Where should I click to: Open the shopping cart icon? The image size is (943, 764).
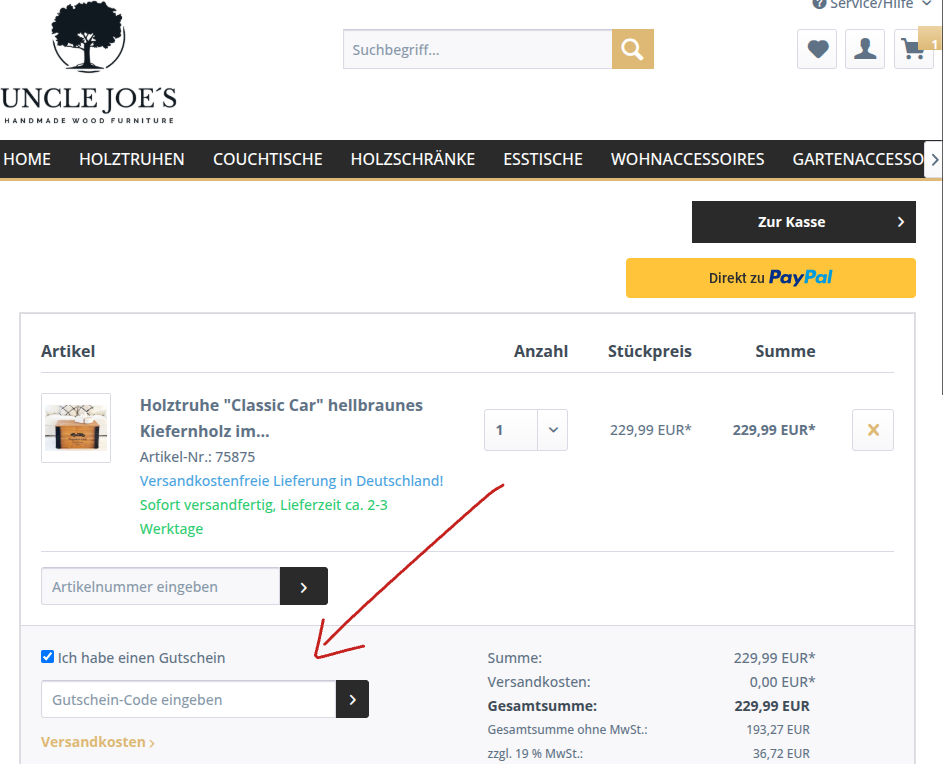(914, 49)
